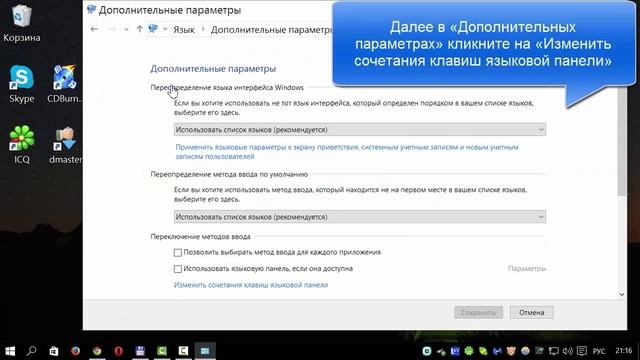Click 'Дополнительные параметры' breadcrumb segment
The width and height of the screenshot is (640, 360).
(272, 29)
